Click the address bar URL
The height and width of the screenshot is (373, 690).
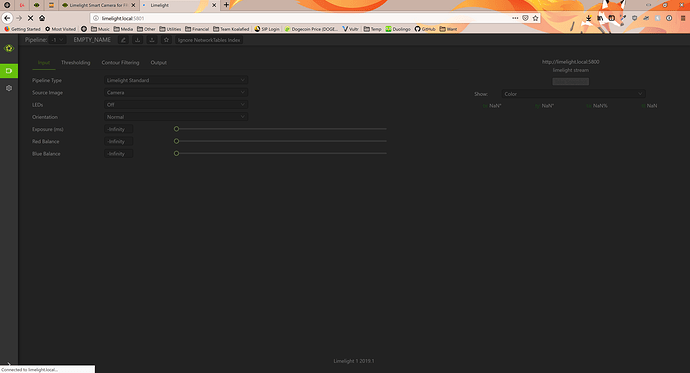123,18
